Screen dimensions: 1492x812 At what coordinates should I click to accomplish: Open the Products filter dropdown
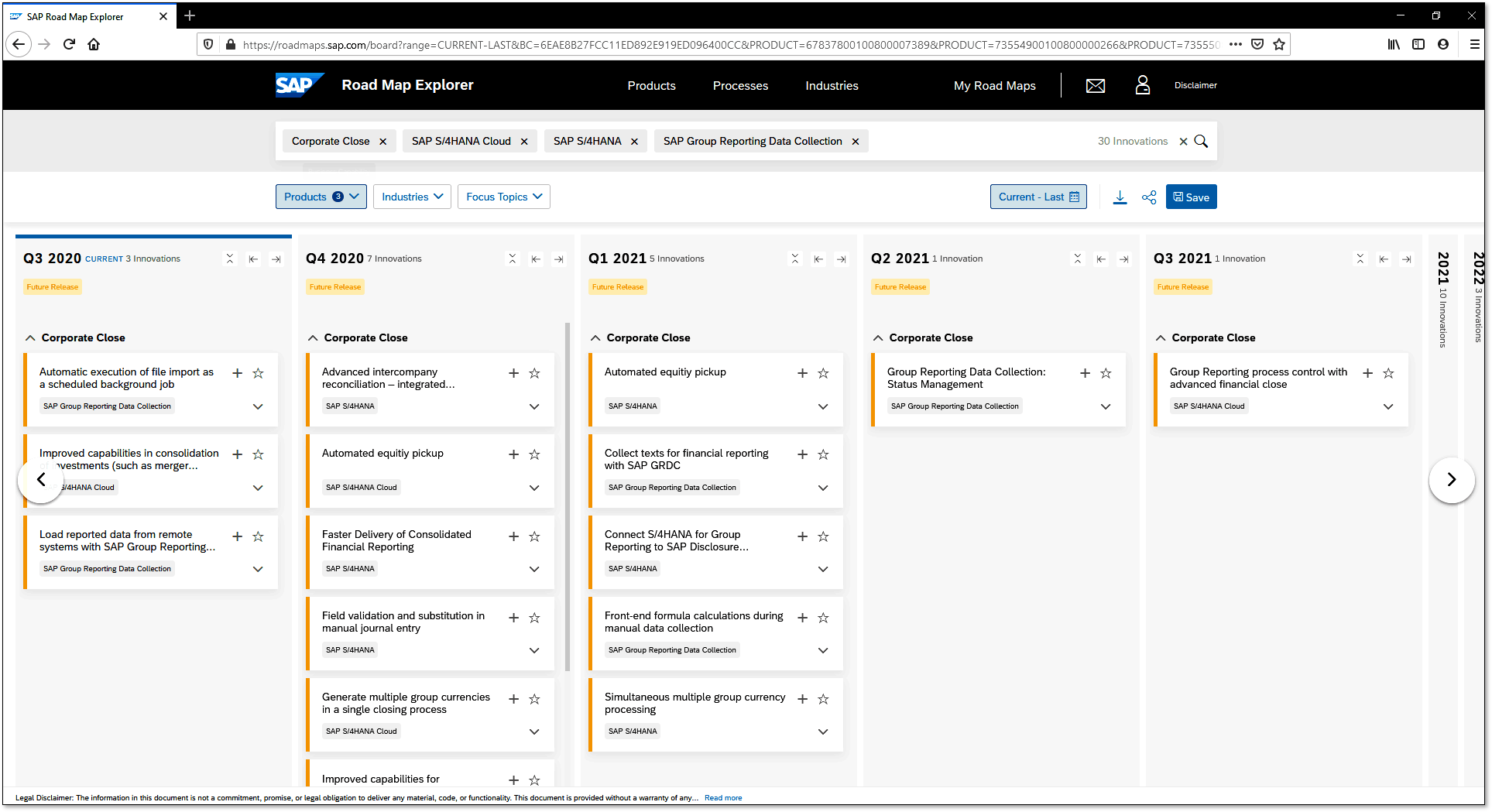point(321,197)
